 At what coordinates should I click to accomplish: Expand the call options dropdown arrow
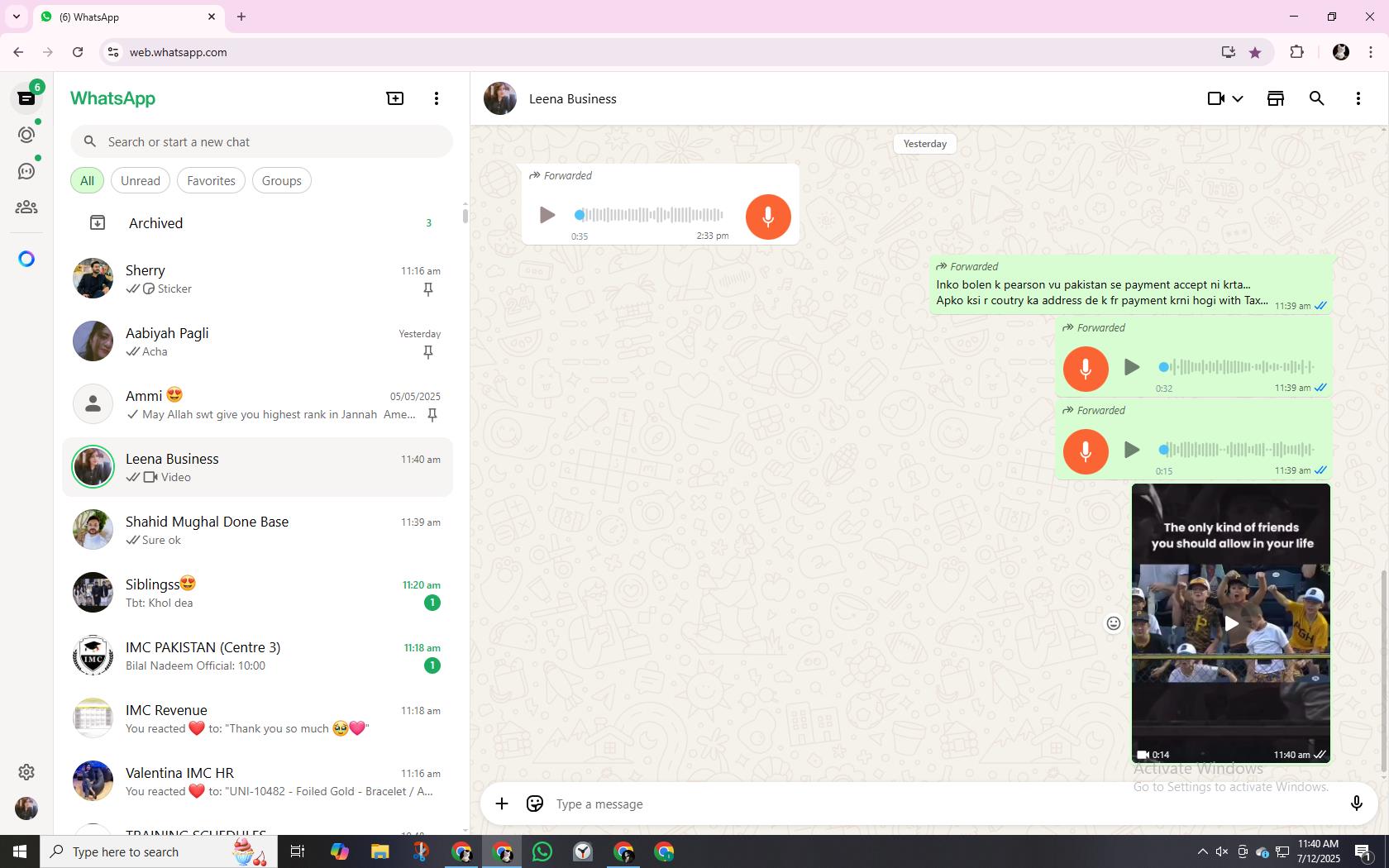(x=1238, y=99)
